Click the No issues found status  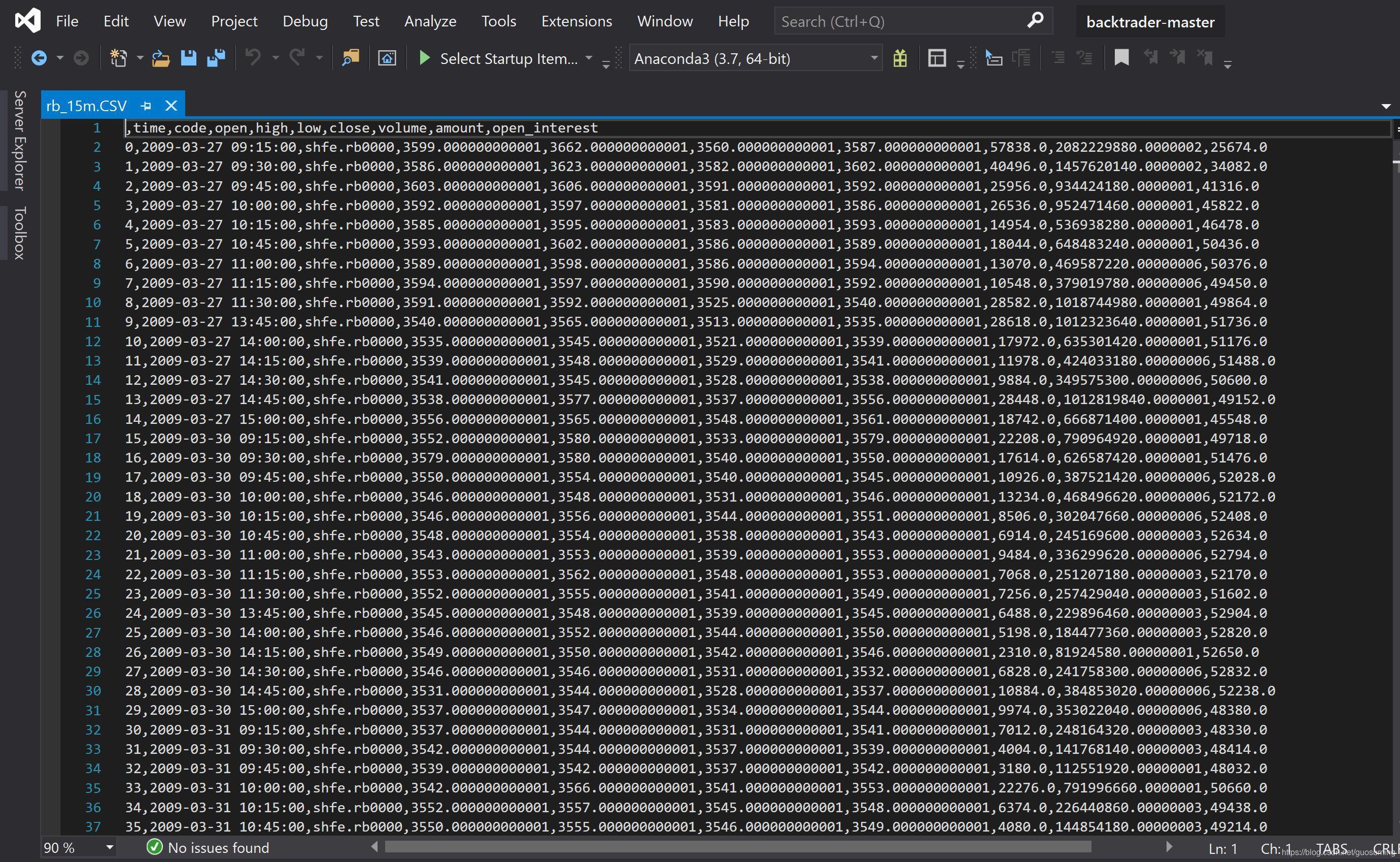click(218, 847)
